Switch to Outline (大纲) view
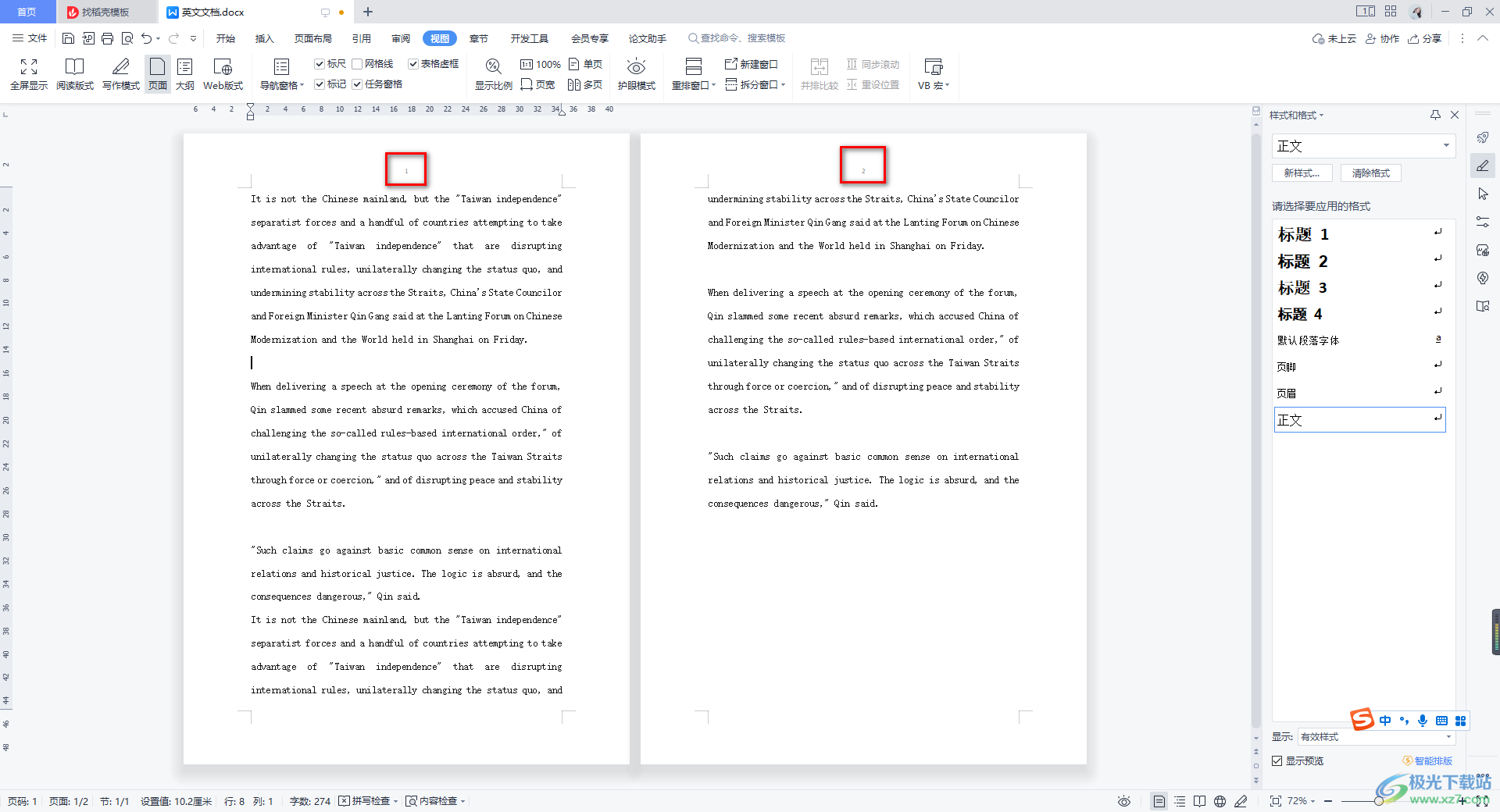 [185, 74]
